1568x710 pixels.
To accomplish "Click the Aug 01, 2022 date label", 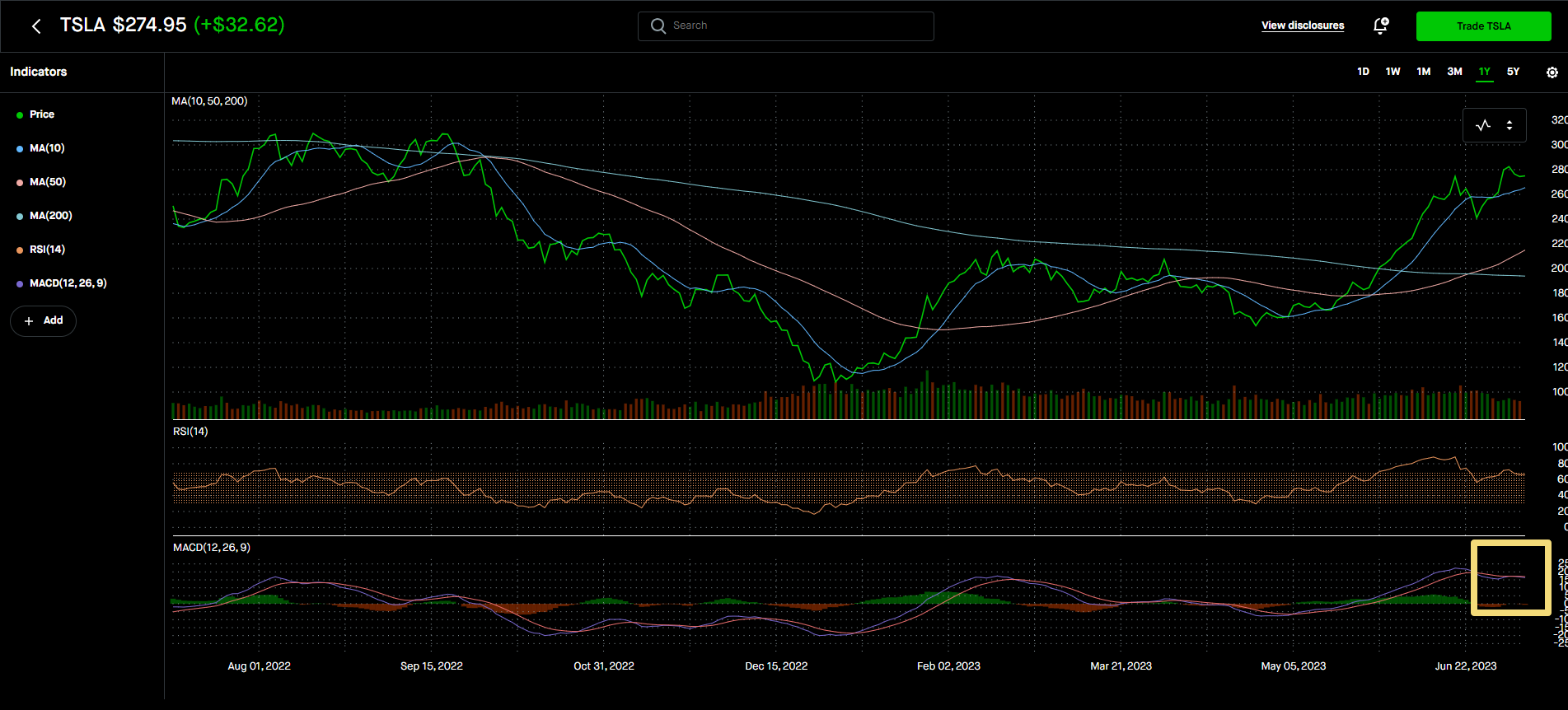I will click(x=259, y=666).
